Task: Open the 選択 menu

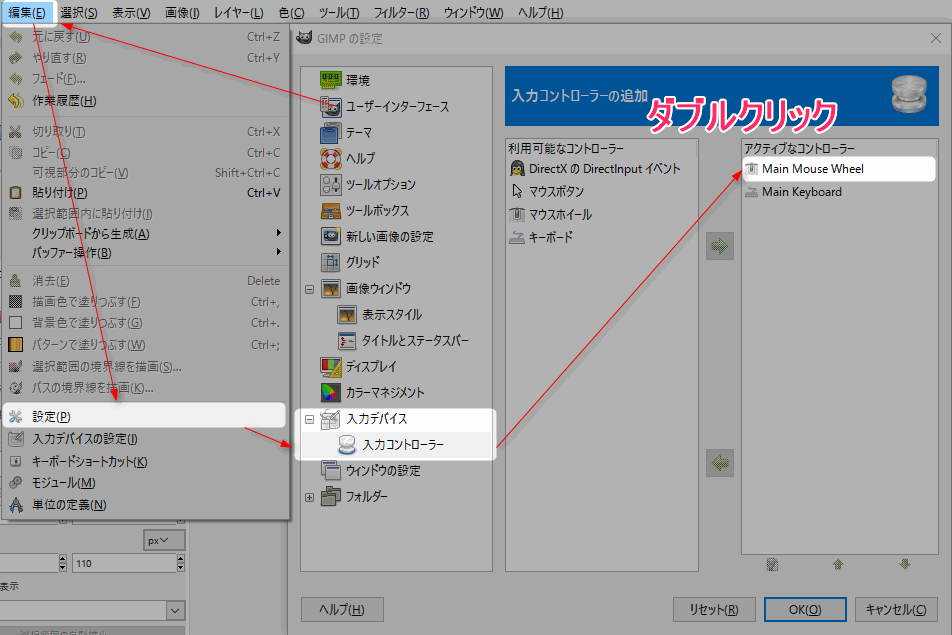Action: [x=78, y=12]
